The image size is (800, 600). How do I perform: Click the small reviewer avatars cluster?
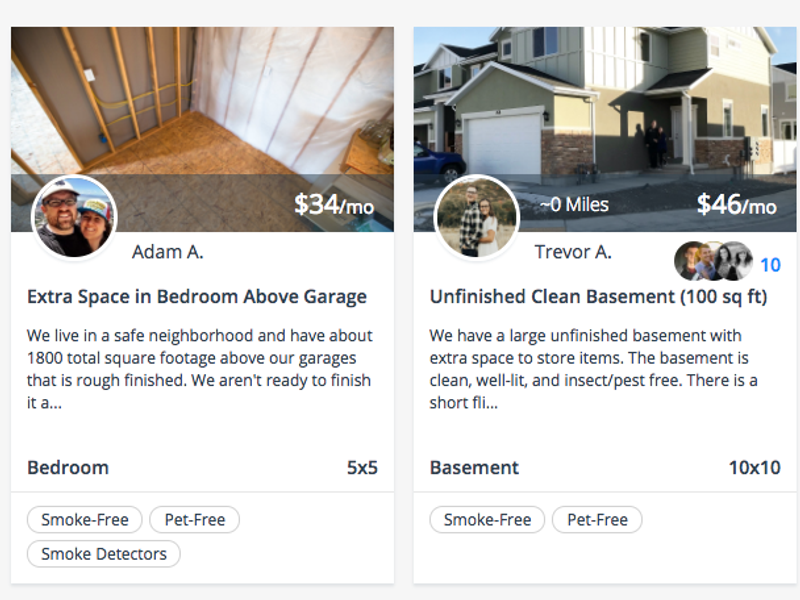coord(713,262)
